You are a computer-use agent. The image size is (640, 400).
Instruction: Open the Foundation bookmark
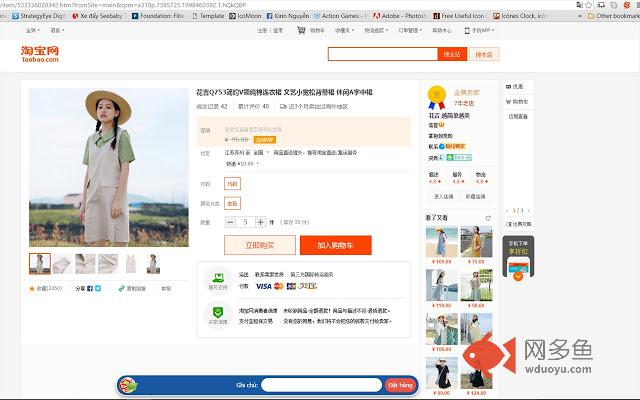click(158, 16)
